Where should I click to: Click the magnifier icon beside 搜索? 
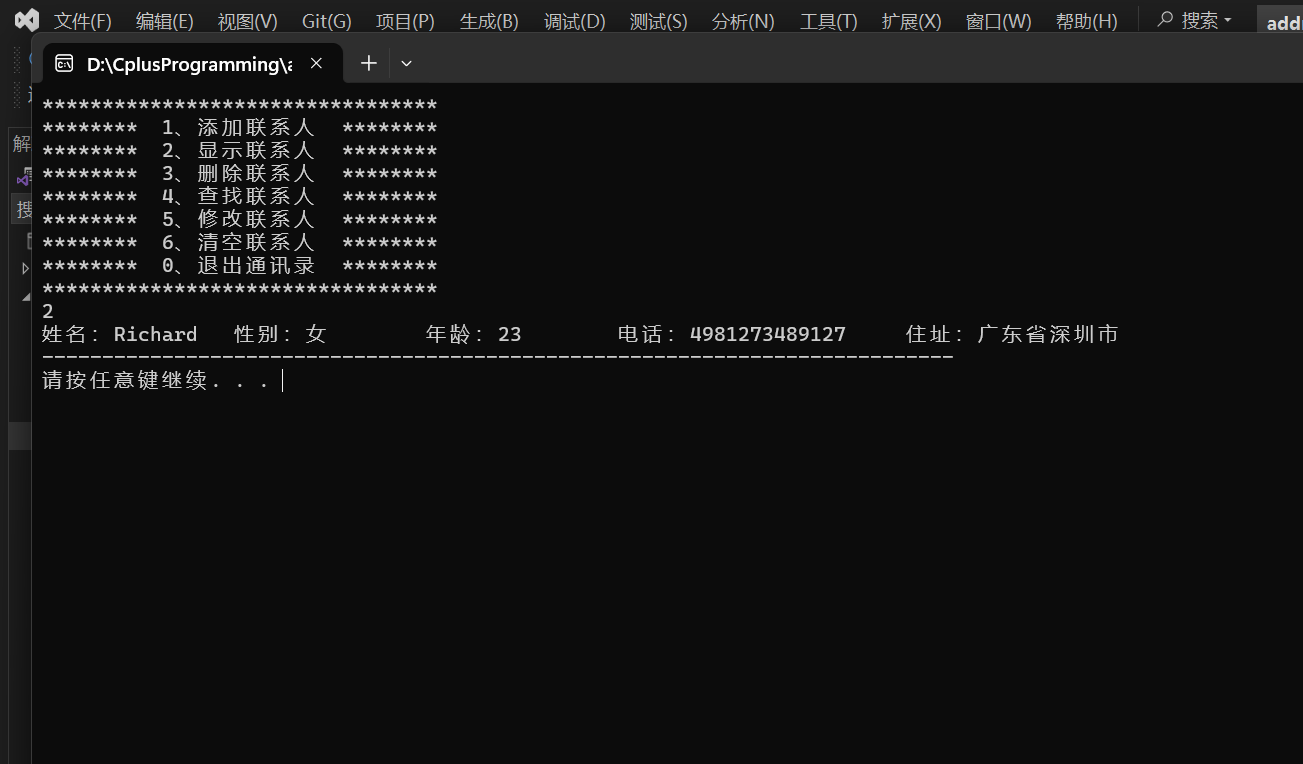(1165, 19)
